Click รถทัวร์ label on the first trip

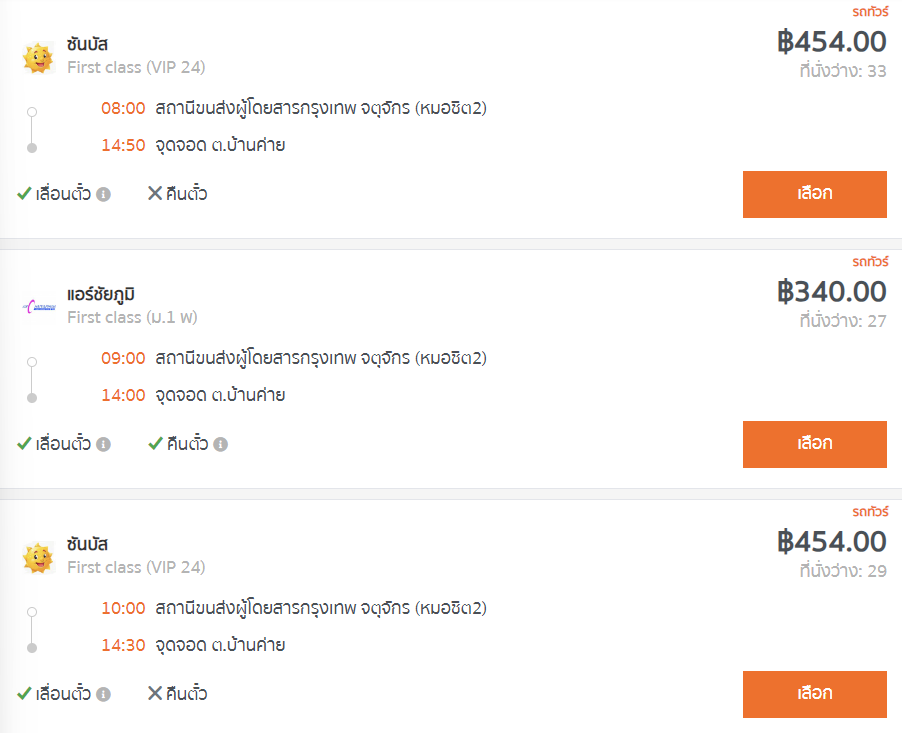(x=870, y=12)
